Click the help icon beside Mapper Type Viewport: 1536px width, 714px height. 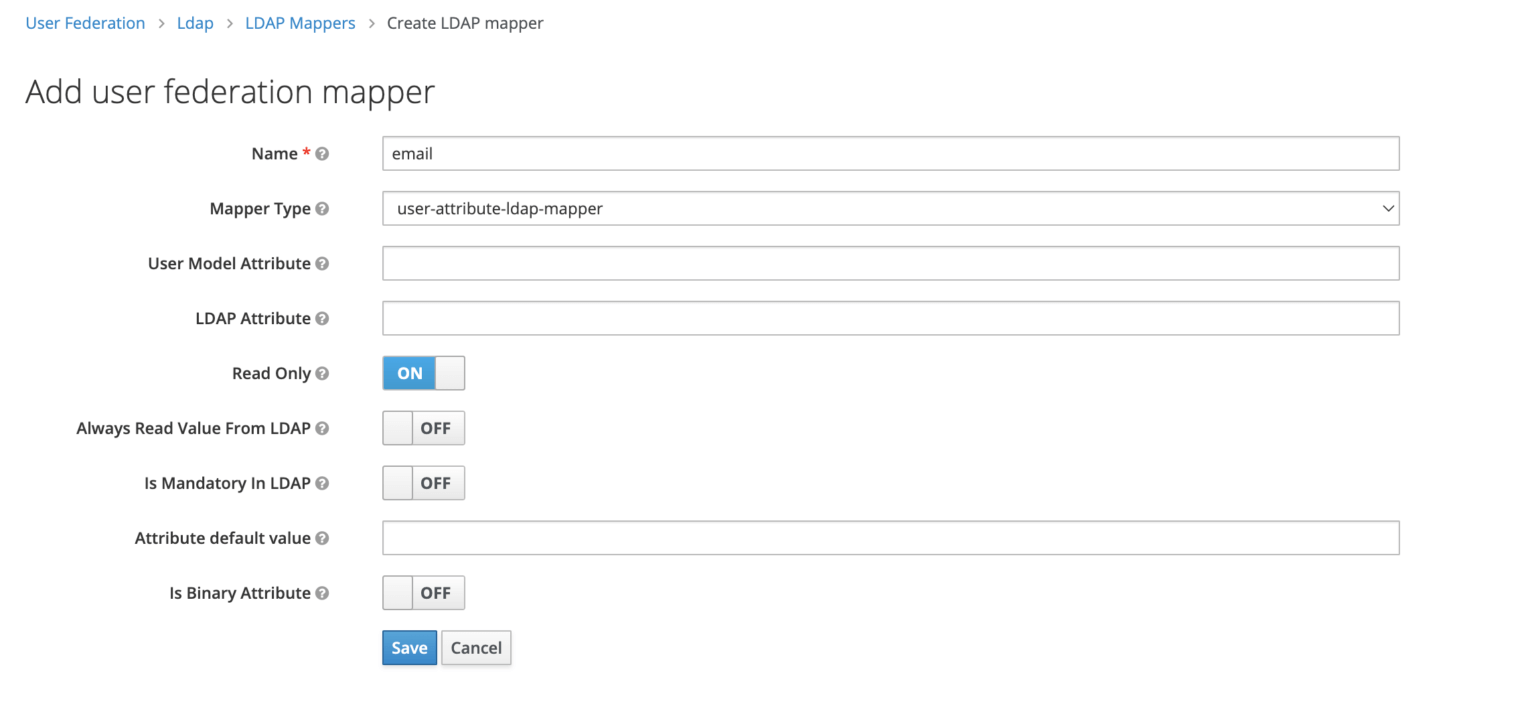click(x=322, y=208)
